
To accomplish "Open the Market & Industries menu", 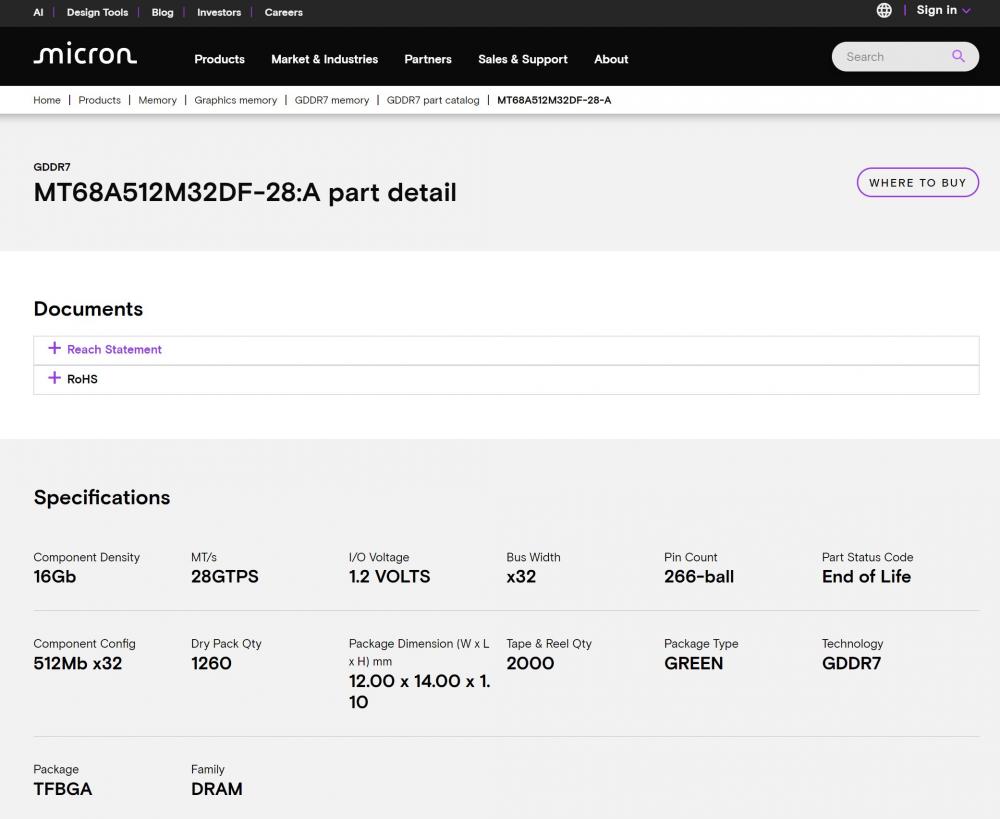I will coord(325,59).
